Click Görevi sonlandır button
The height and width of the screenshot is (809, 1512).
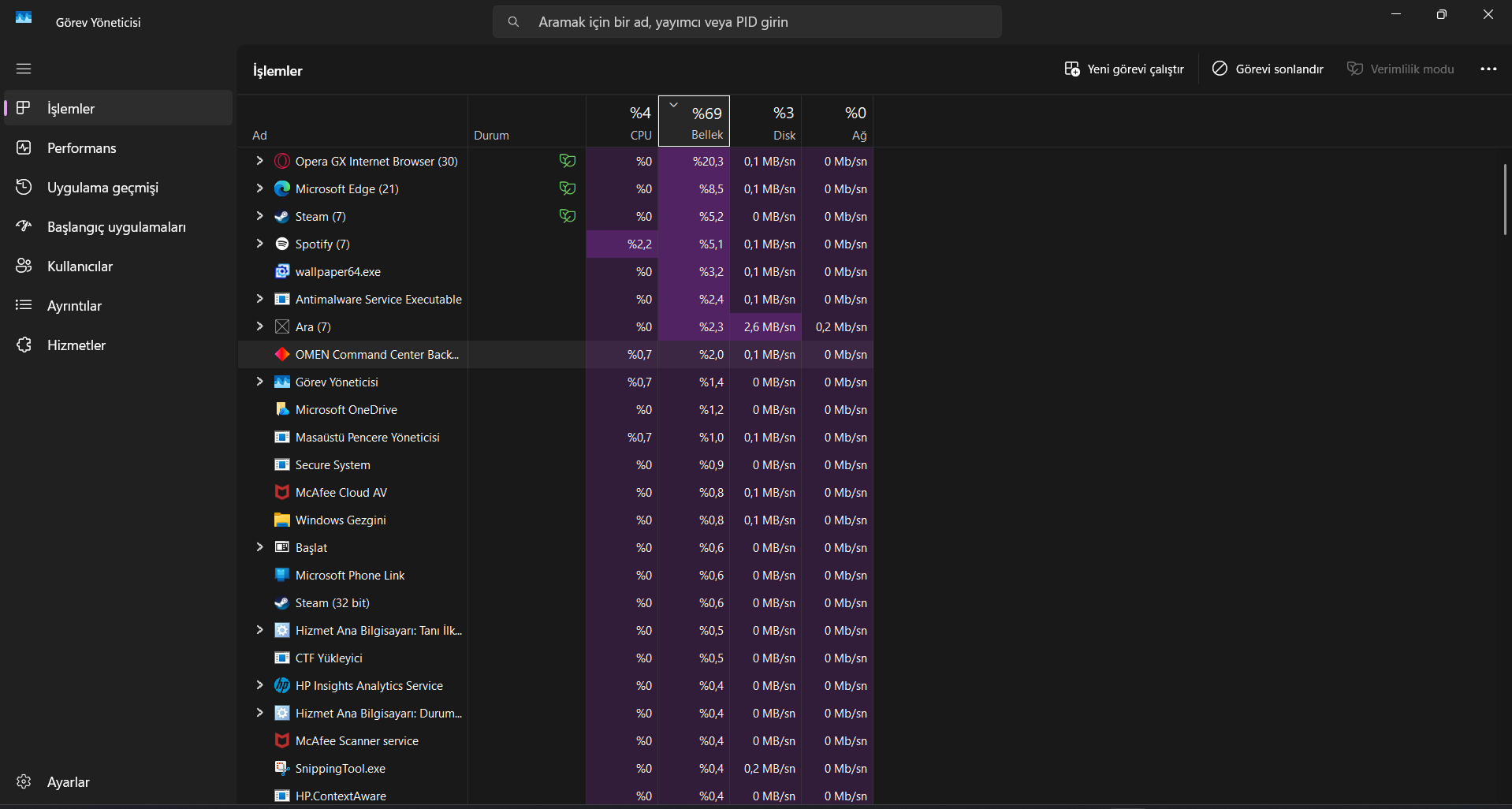click(x=1268, y=69)
